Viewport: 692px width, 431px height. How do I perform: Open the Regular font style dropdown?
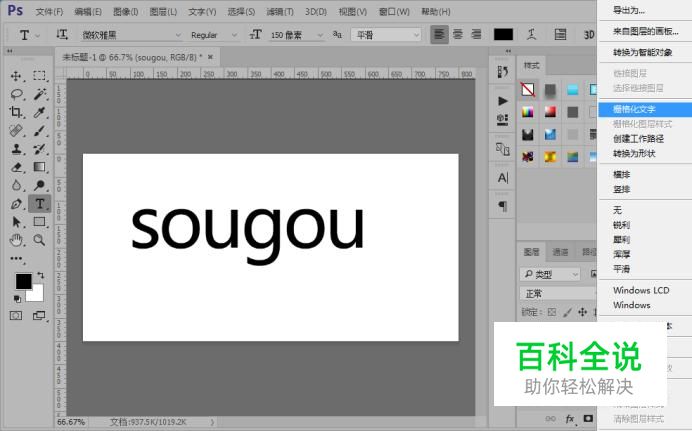click(213, 35)
